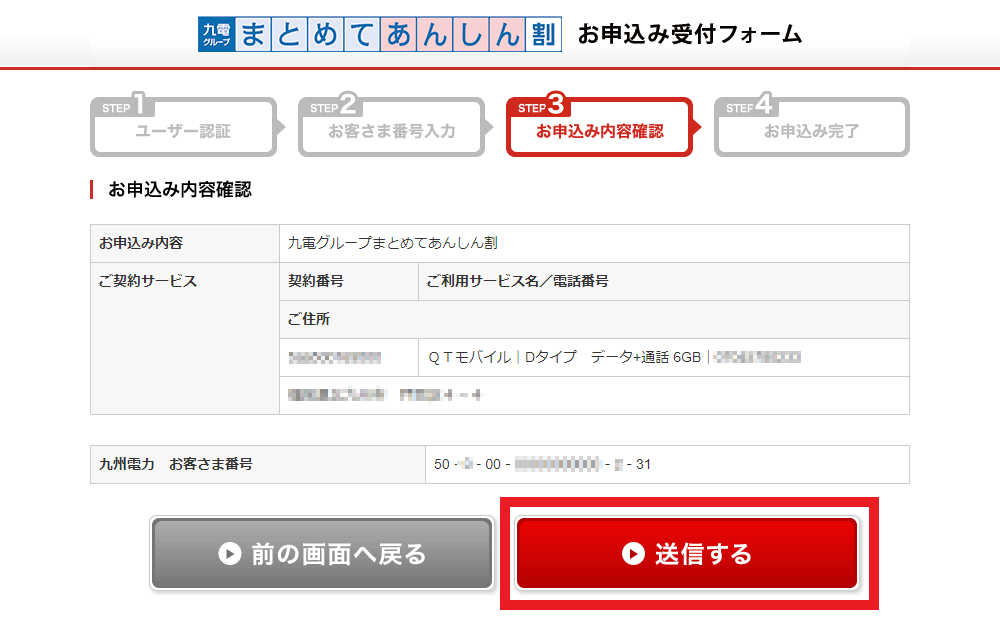Click the blurred address row

point(594,395)
